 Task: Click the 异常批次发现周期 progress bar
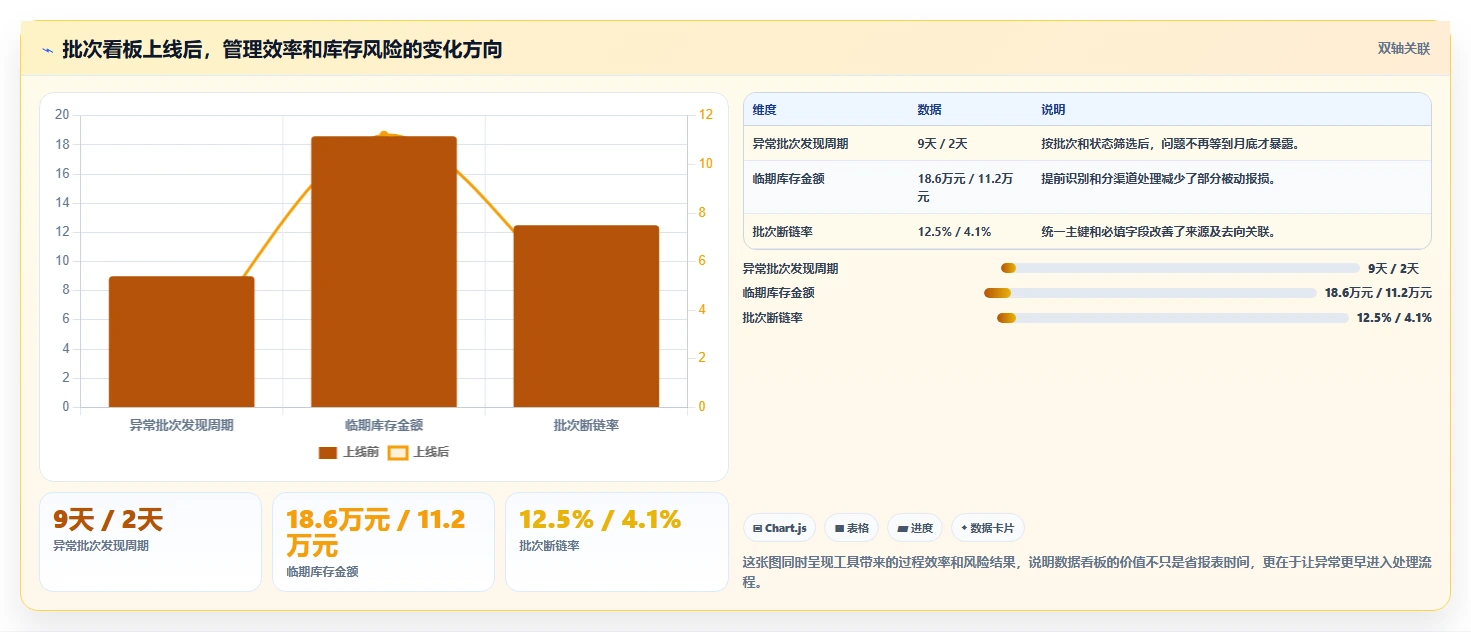(1180, 268)
